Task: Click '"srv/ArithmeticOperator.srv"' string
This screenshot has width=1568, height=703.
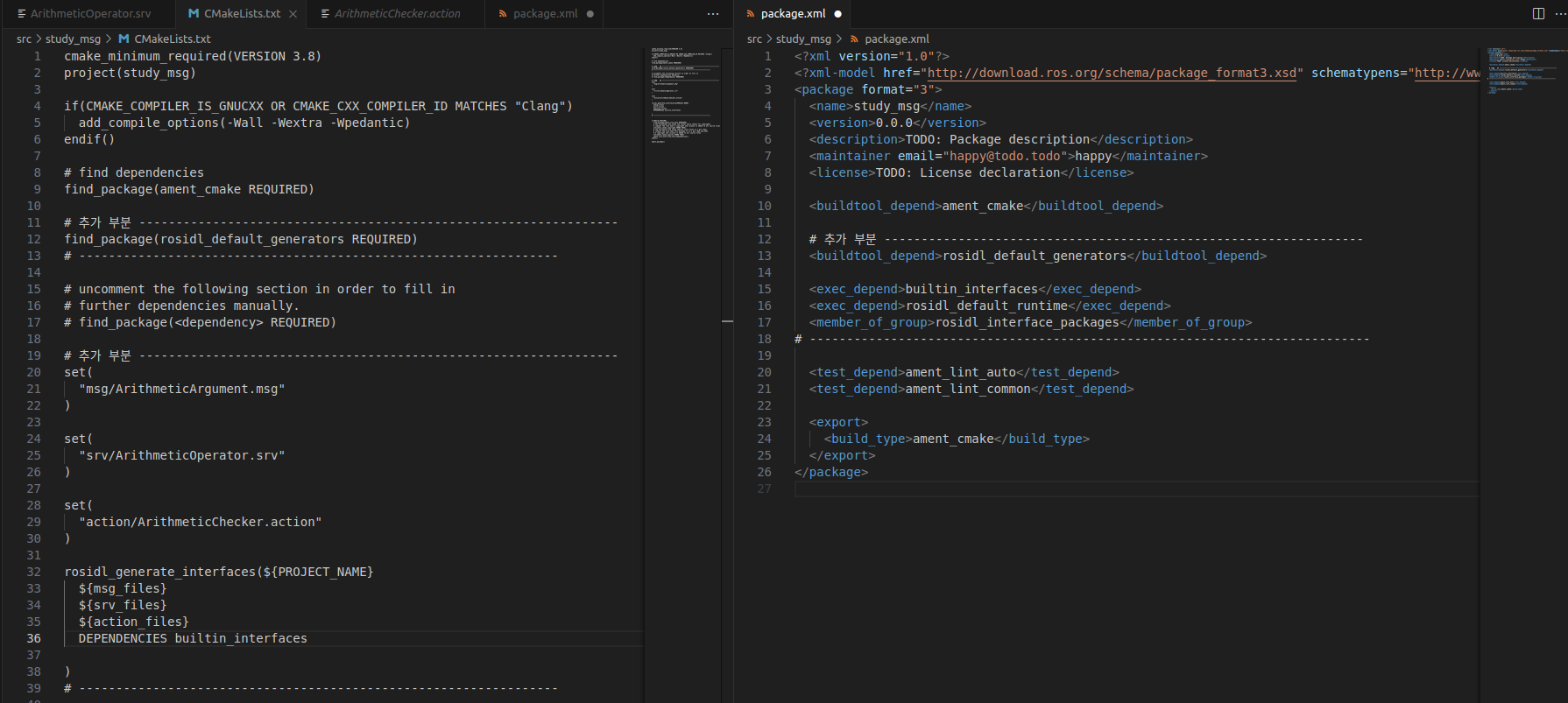Action: point(181,456)
